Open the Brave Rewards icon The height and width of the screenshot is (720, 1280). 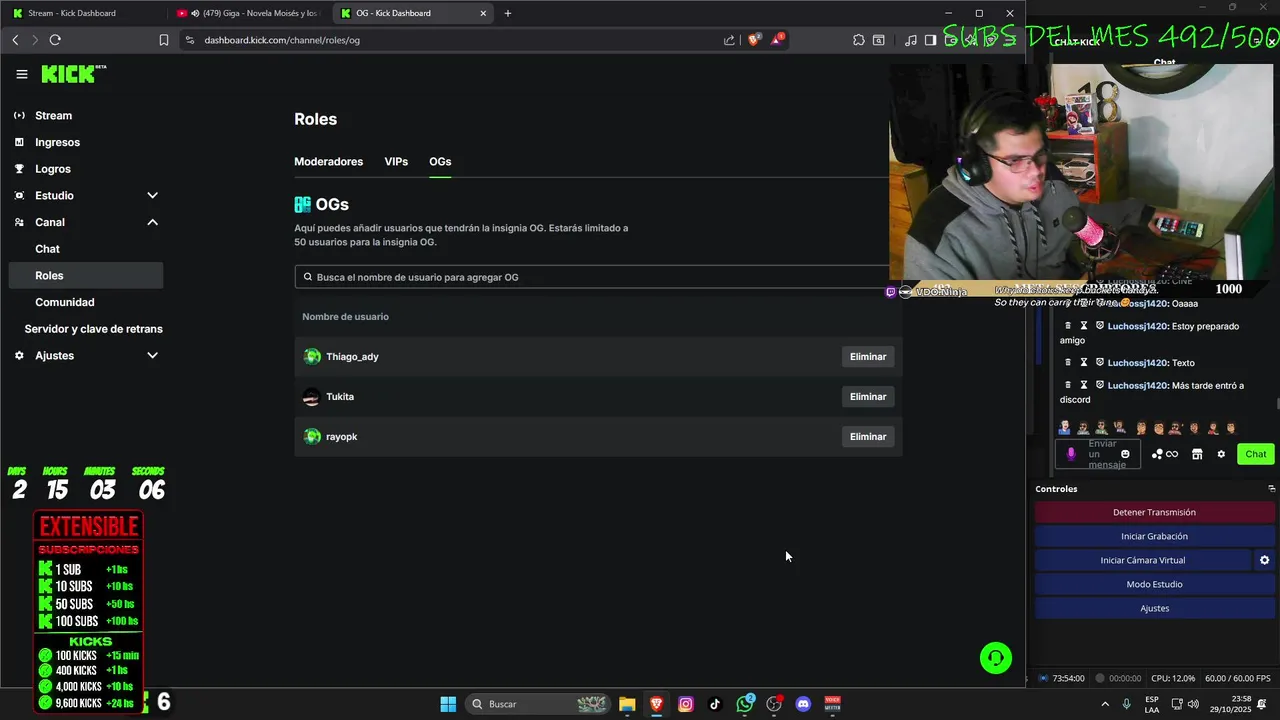(x=777, y=40)
